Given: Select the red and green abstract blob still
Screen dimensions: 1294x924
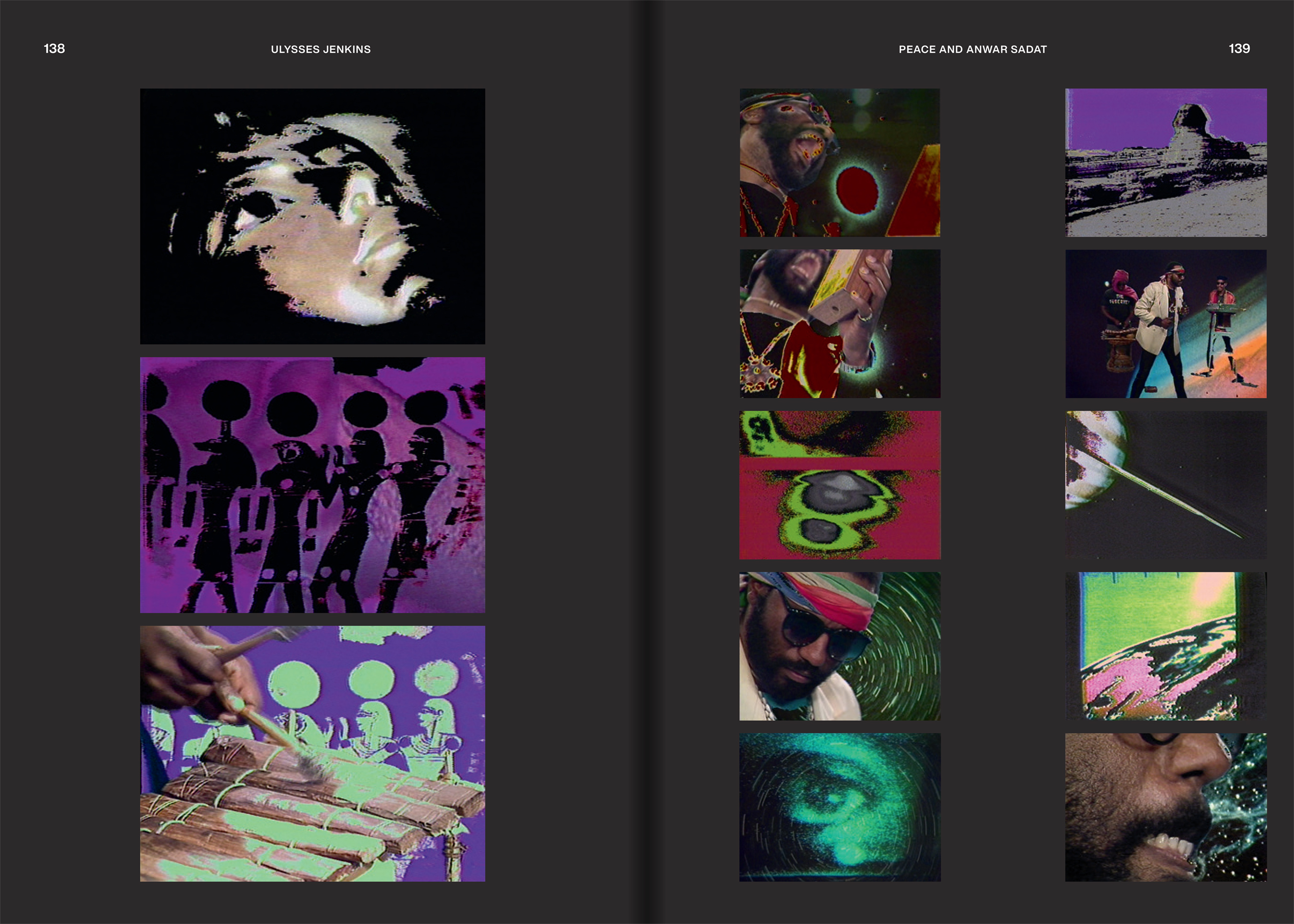Looking at the screenshot, I should tap(840, 485).
